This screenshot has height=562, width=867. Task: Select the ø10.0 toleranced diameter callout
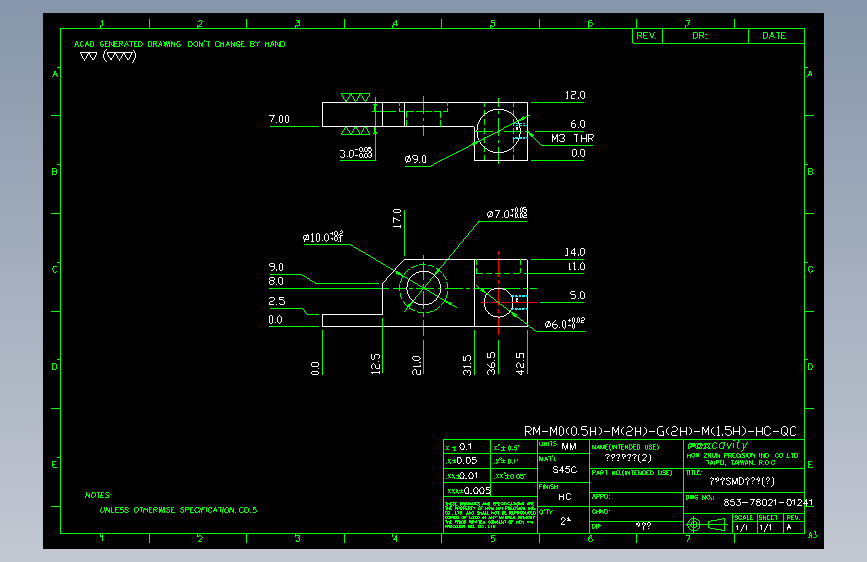click(323, 237)
